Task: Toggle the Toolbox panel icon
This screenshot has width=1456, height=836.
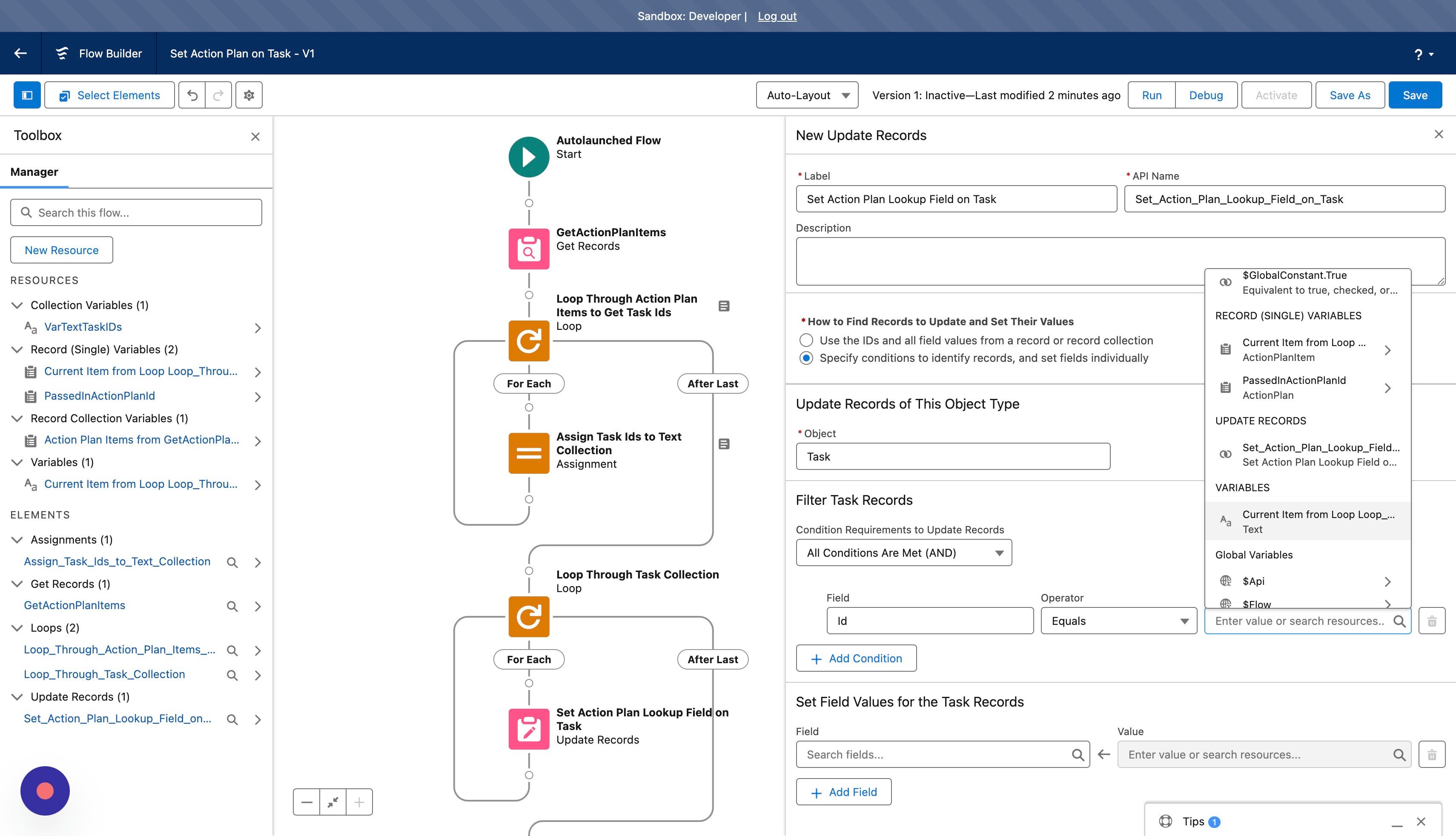Action: pos(27,95)
